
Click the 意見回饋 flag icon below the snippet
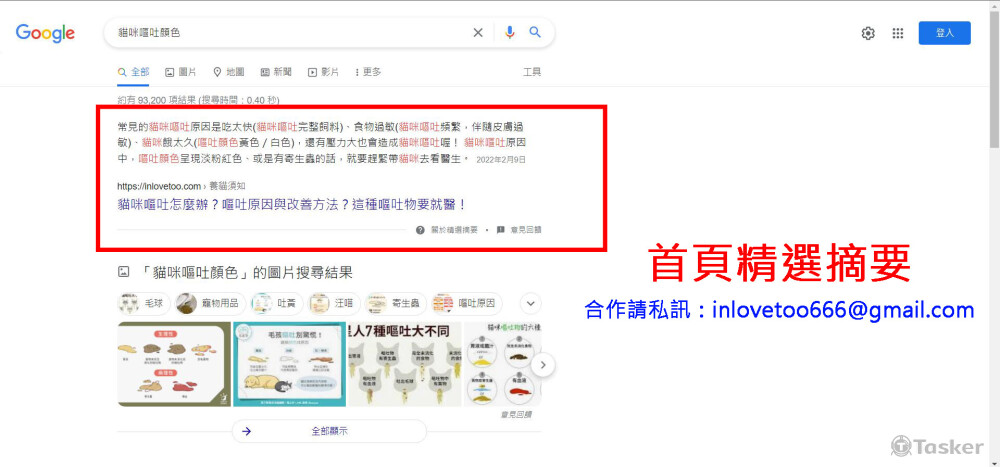point(501,230)
